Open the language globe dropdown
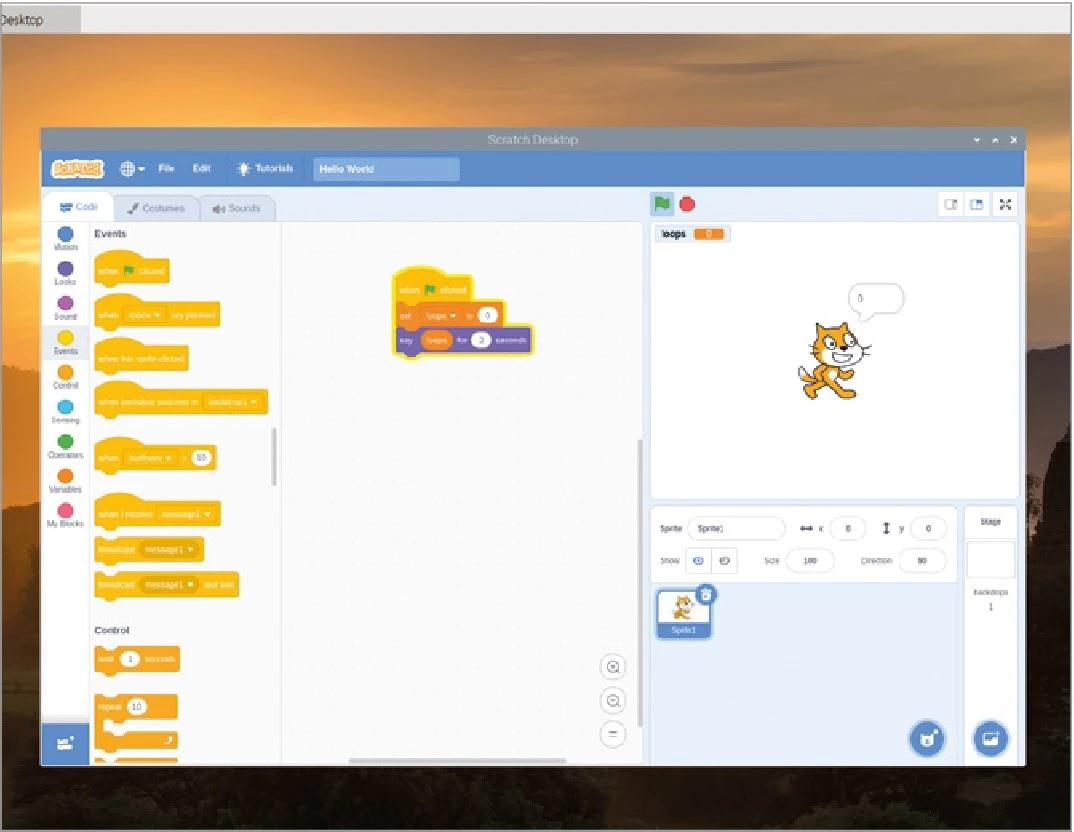This screenshot has width=1074, height=832. pos(132,169)
